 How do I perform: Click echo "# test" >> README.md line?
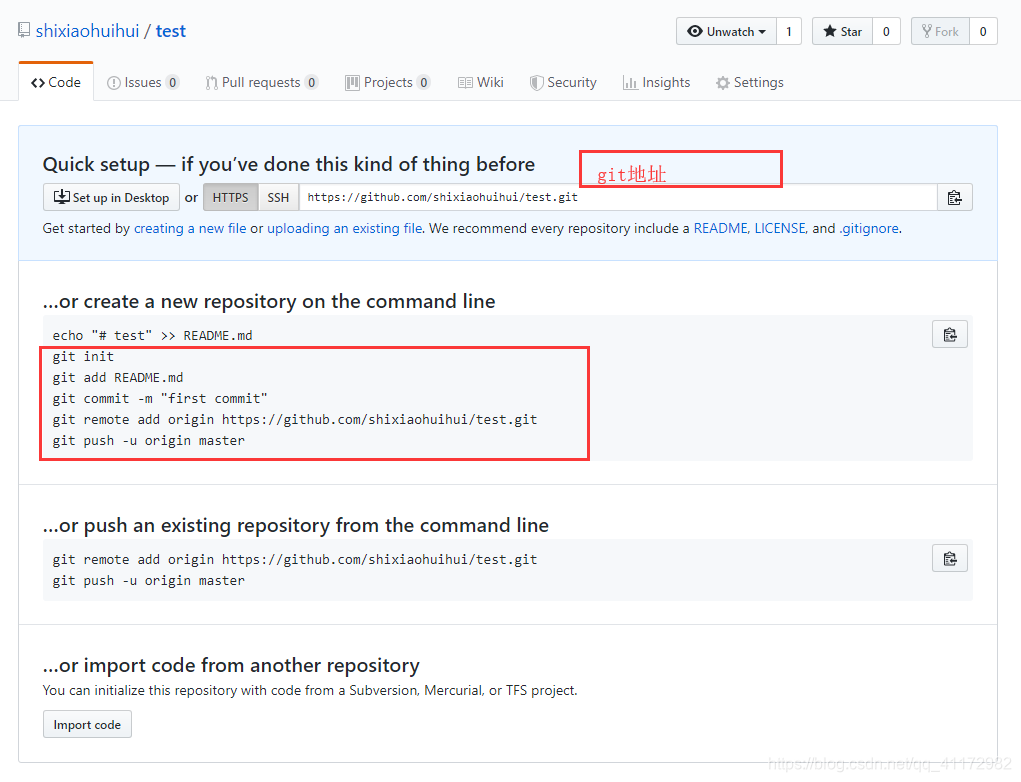152,335
